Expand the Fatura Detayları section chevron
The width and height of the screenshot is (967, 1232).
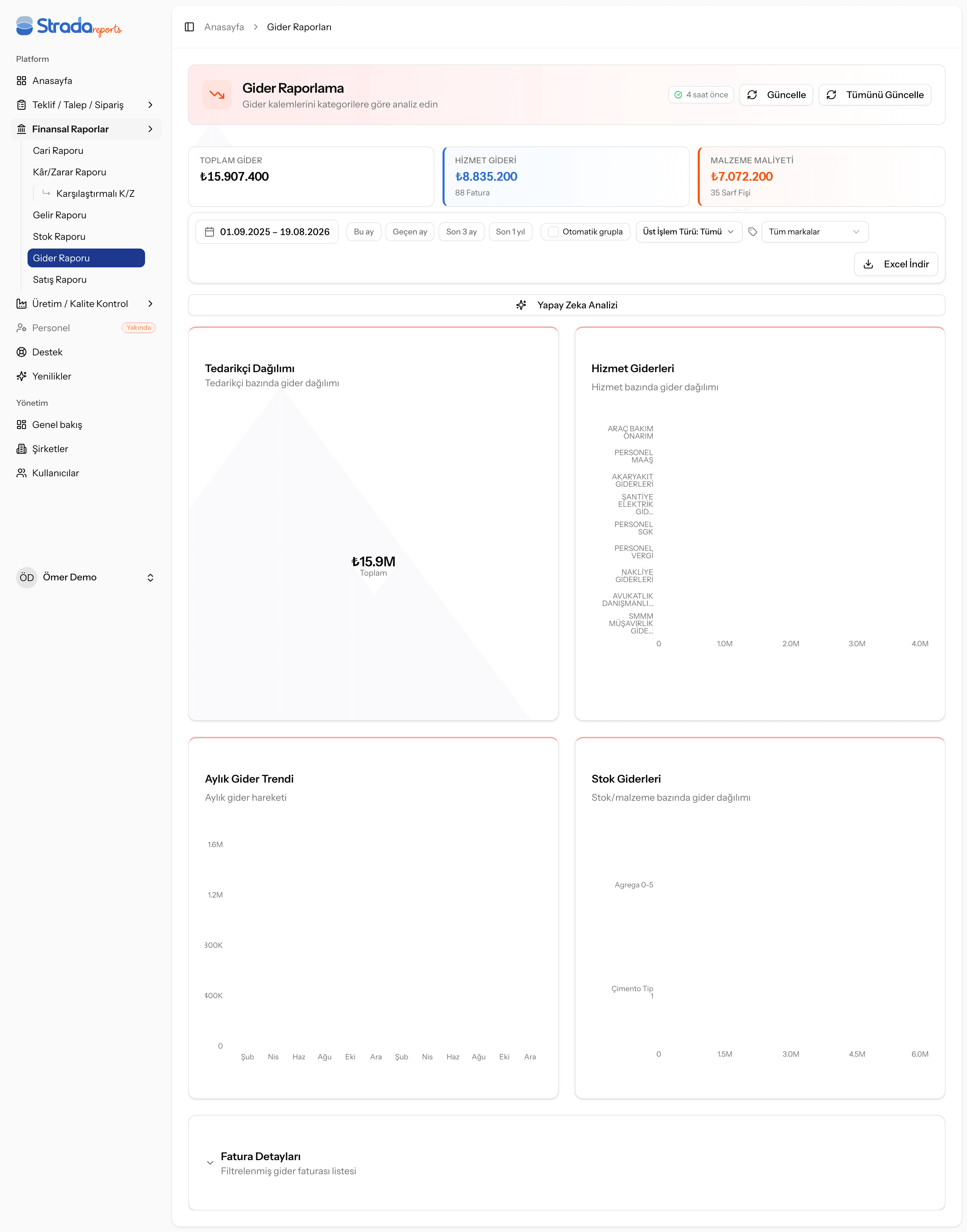[x=210, y=1163]
